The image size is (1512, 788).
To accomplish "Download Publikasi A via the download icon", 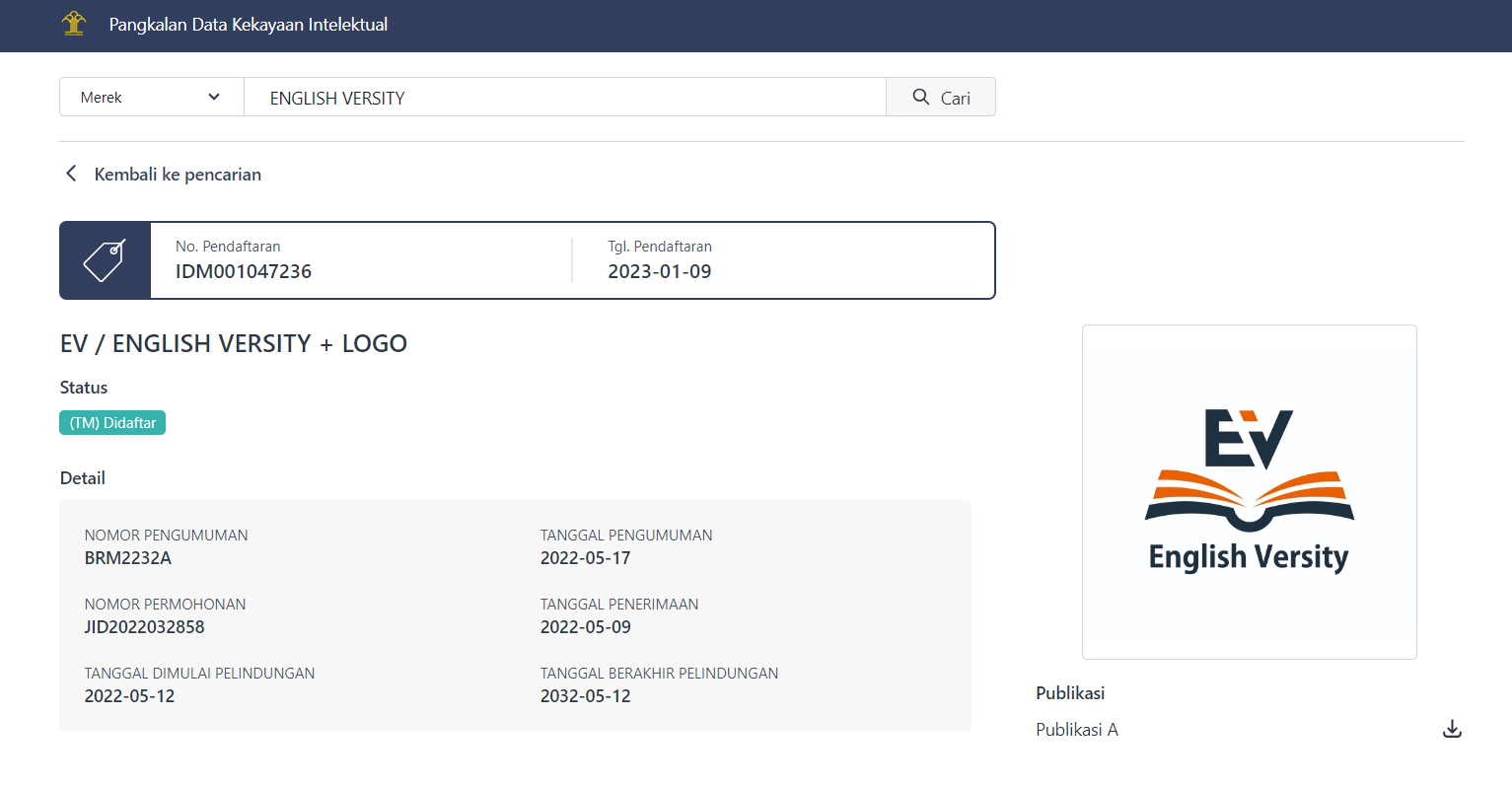I will (1452, 730).
